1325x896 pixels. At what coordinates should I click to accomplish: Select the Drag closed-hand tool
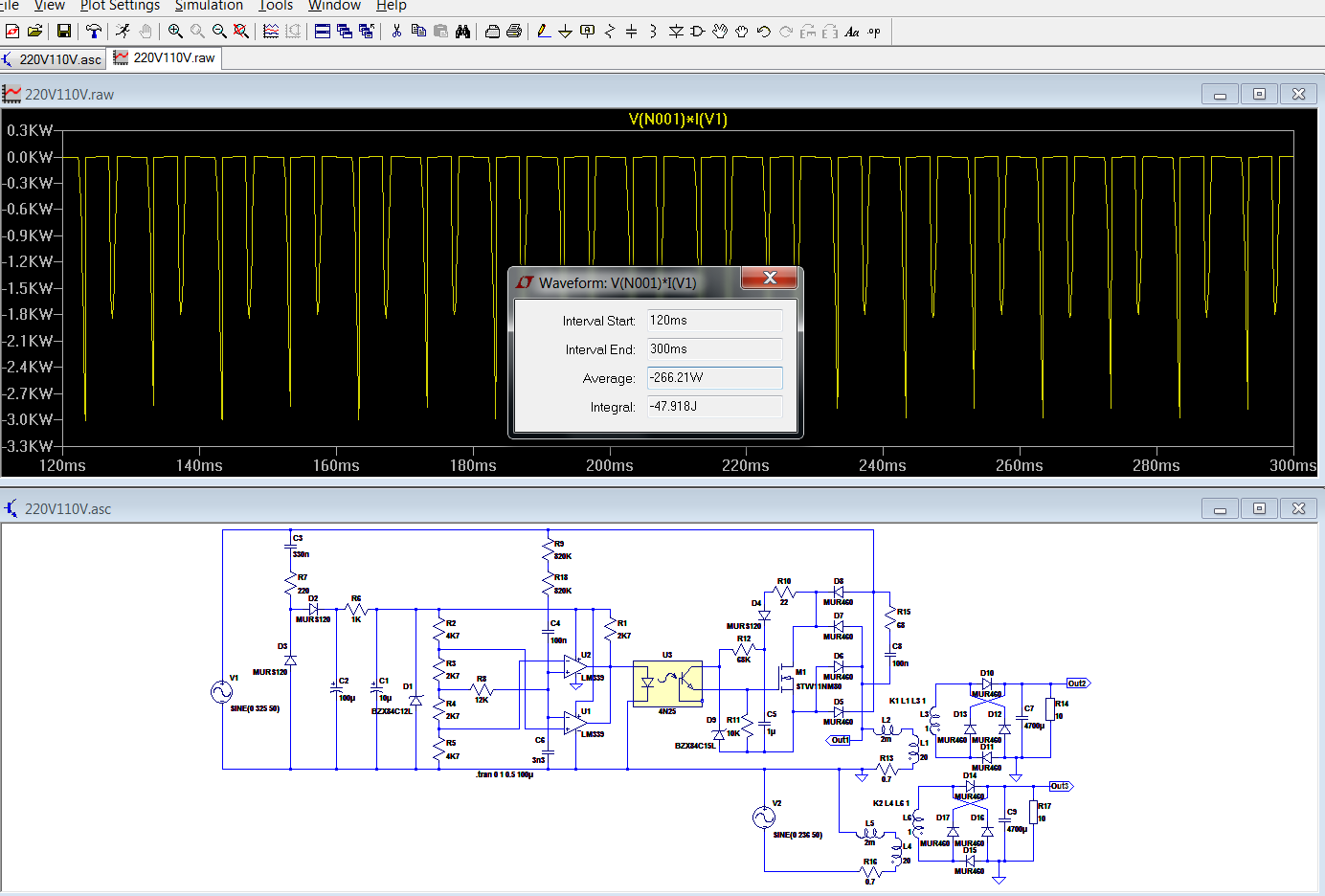coord(742,32)
